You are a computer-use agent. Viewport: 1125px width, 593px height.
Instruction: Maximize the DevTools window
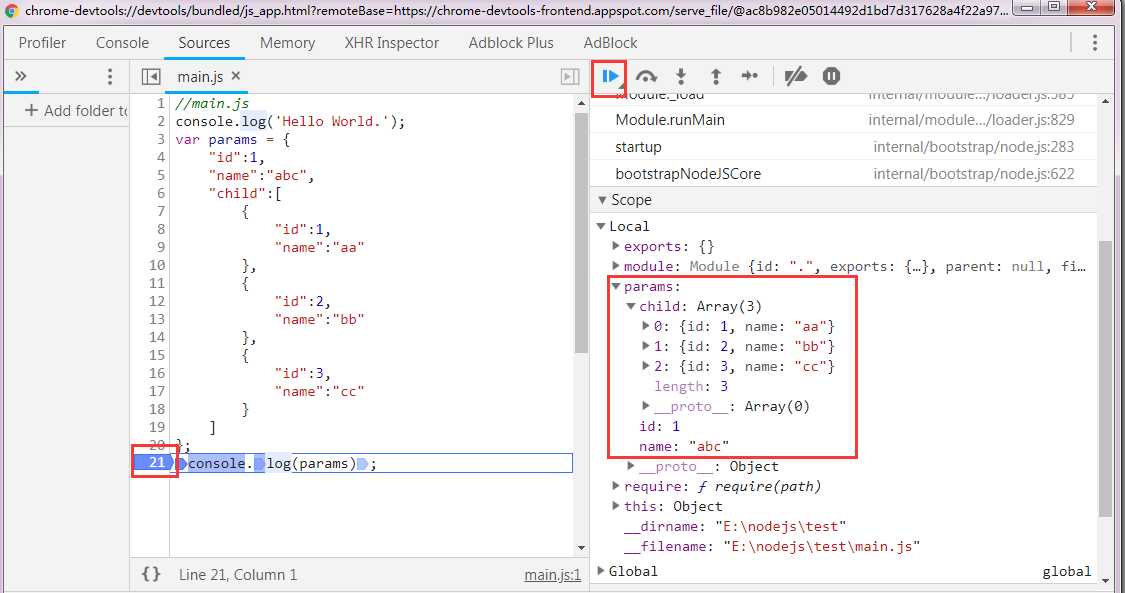tap(1053, 7)
